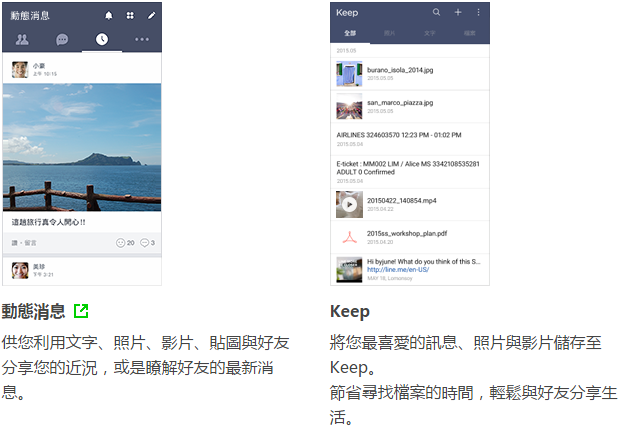
Task: Open the Hi byjune! message thumbnail
Action: tap(349, 270)
